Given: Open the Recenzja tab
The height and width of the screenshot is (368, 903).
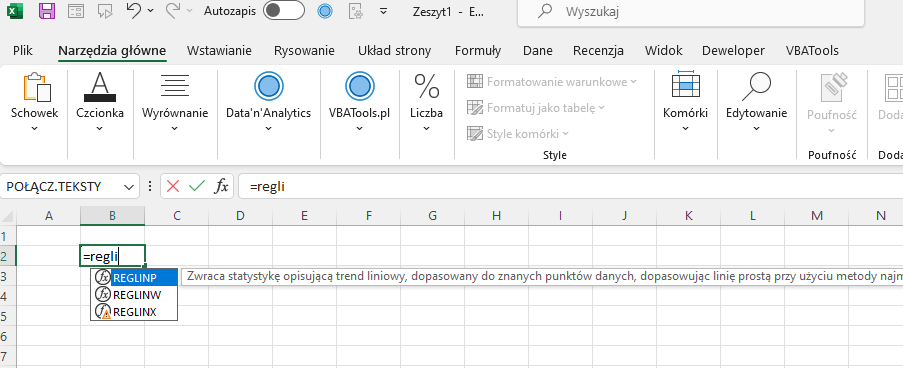Looking at the screenshot, I should tap(598, 51).
